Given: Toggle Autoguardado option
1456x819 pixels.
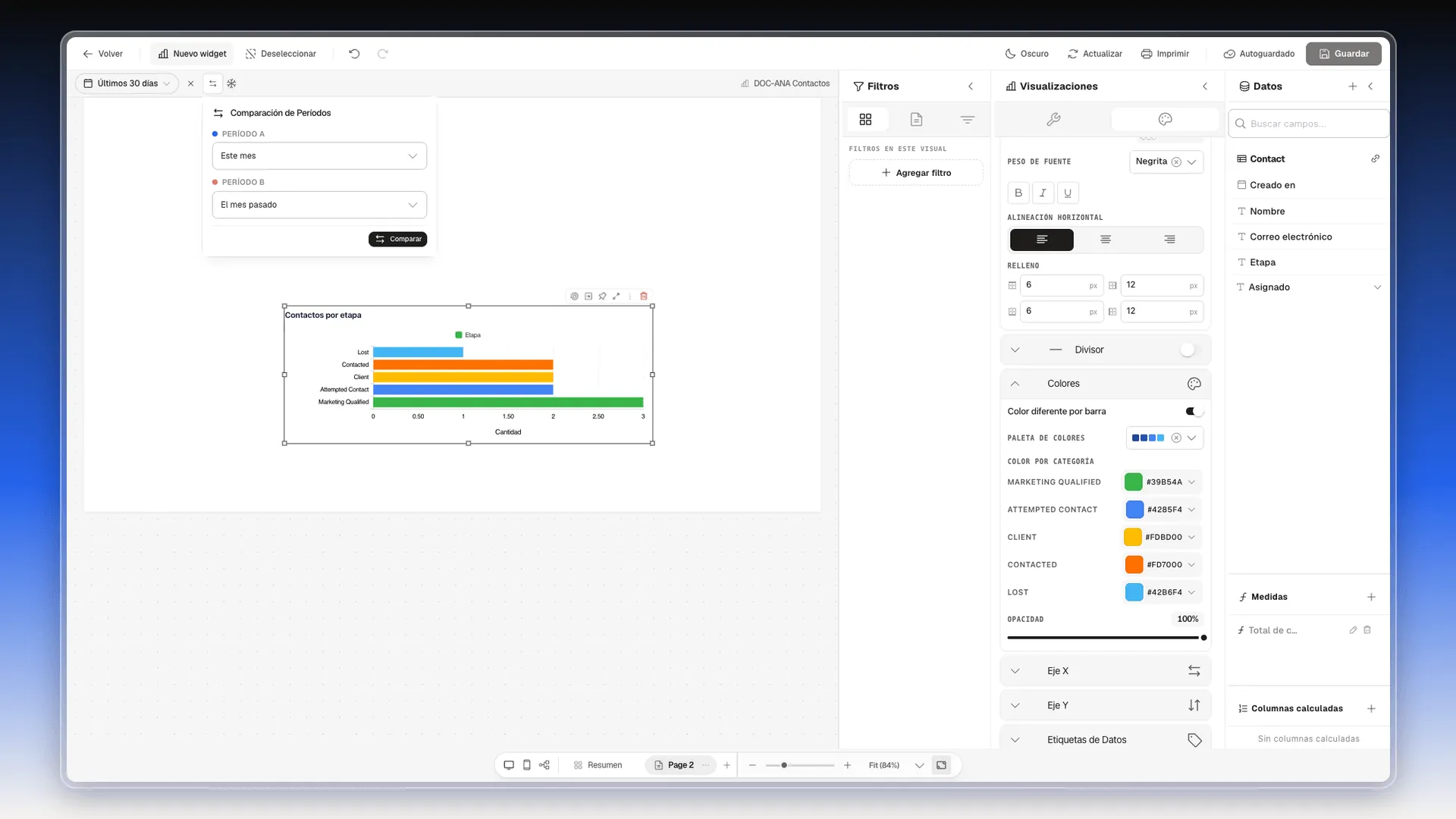Looking at the screenshot, I should coord(1259,54).
